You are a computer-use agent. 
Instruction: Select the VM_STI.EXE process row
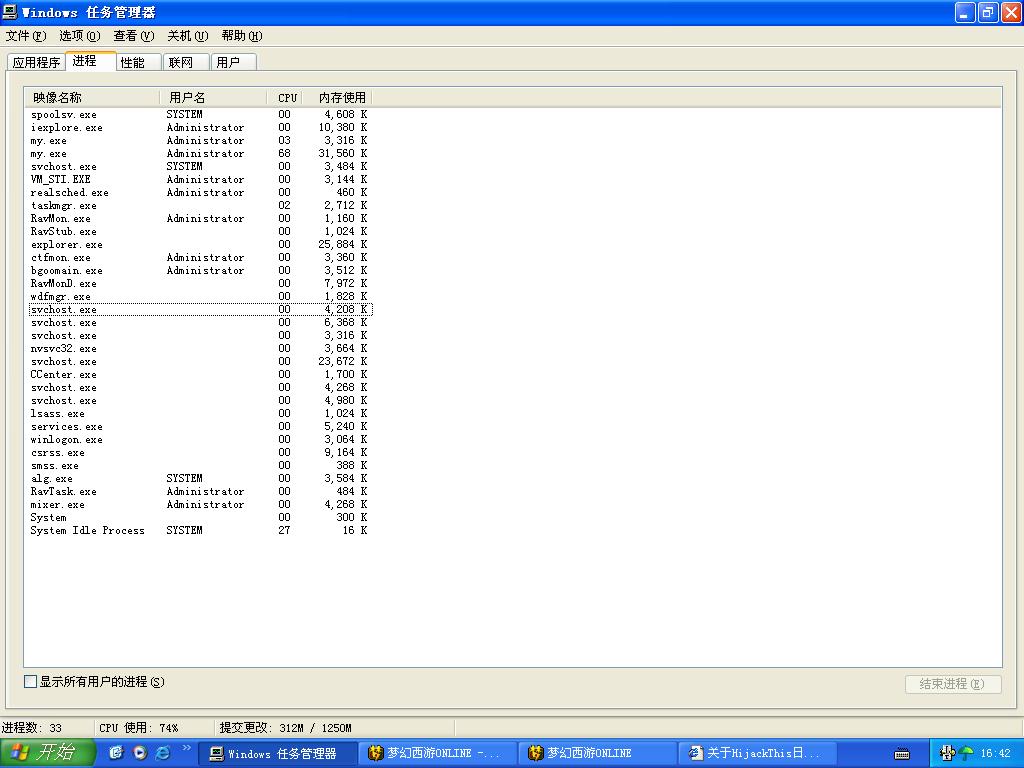pos(200,180)
